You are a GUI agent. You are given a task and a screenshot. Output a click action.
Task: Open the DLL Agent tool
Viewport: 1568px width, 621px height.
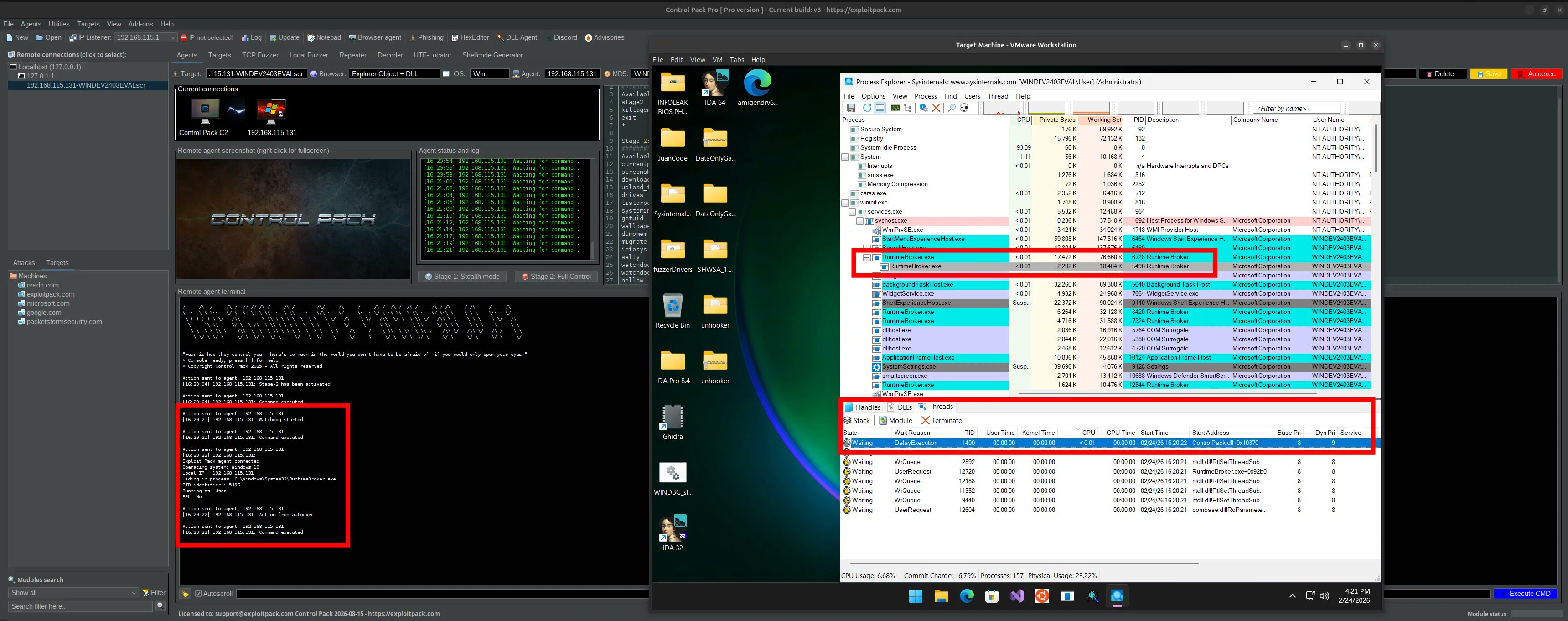pos(517,38)
